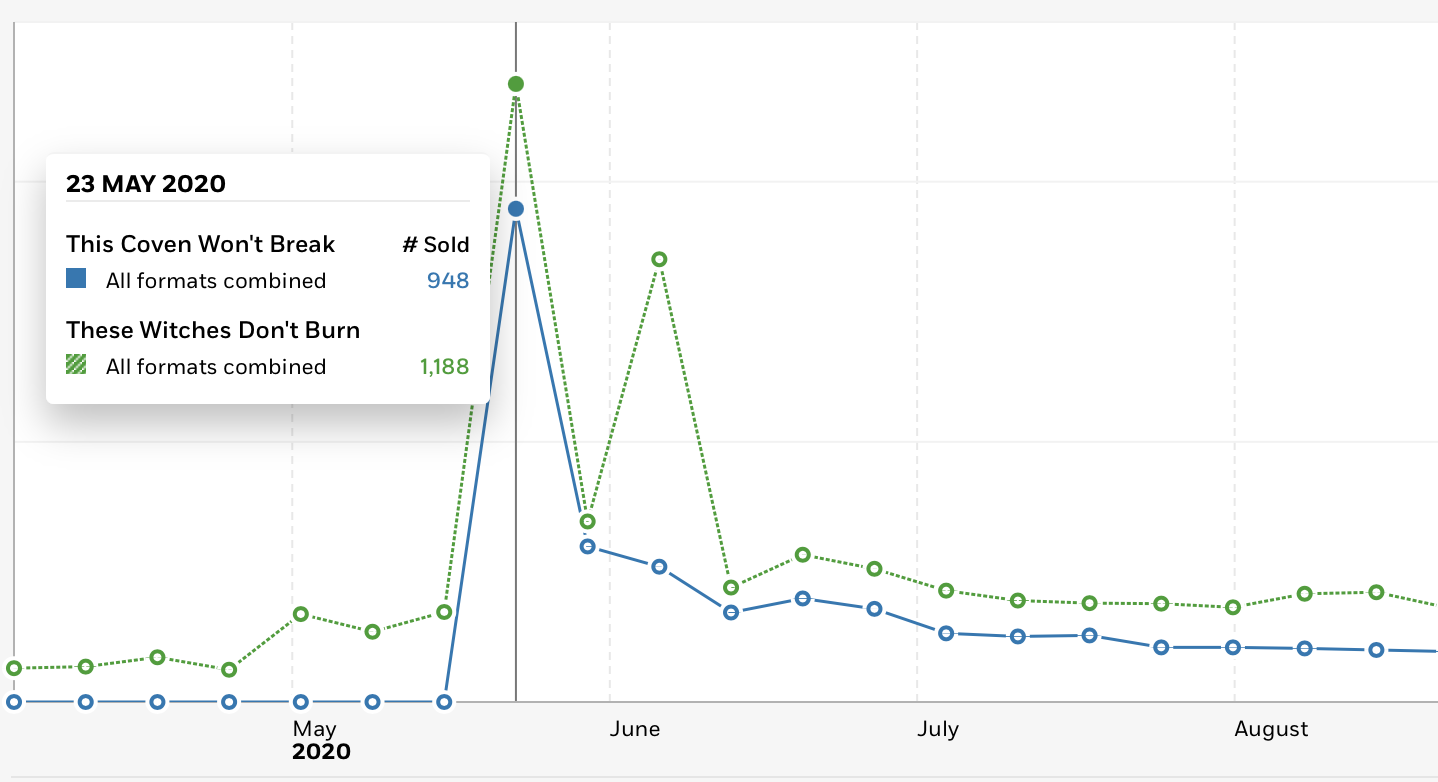
Task: Select the green peak data point at 23 May
Action: click(x=516, y=84)
